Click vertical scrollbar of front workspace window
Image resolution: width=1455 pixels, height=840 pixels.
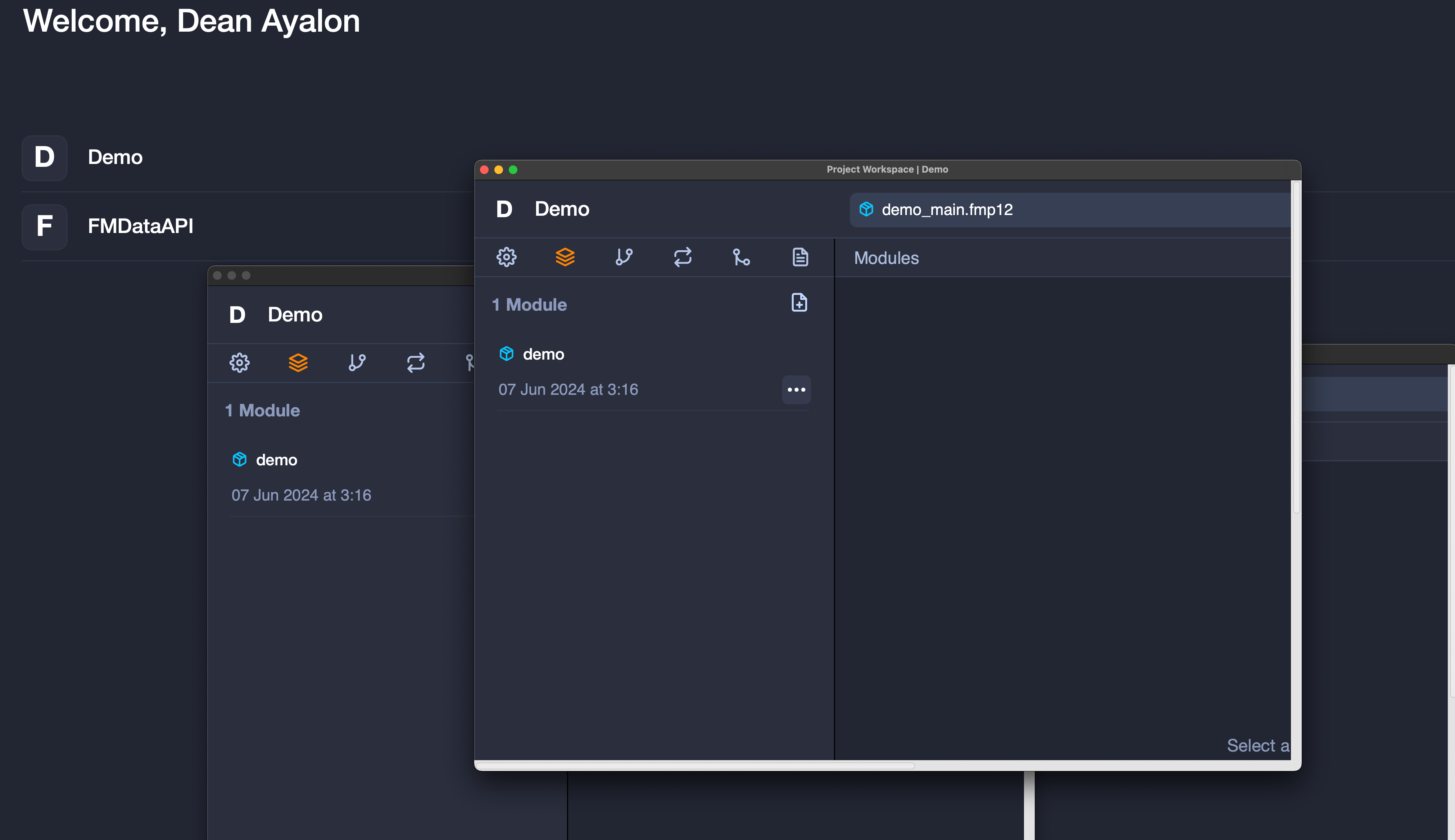[1296, 348]
